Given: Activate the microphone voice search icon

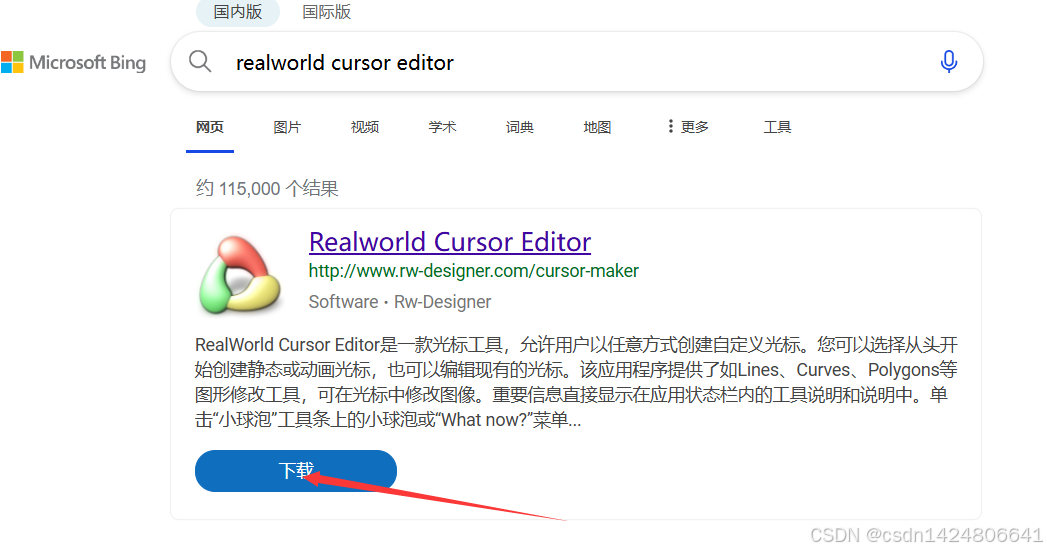Looking at the screenshot, I should tap(948, 61).
